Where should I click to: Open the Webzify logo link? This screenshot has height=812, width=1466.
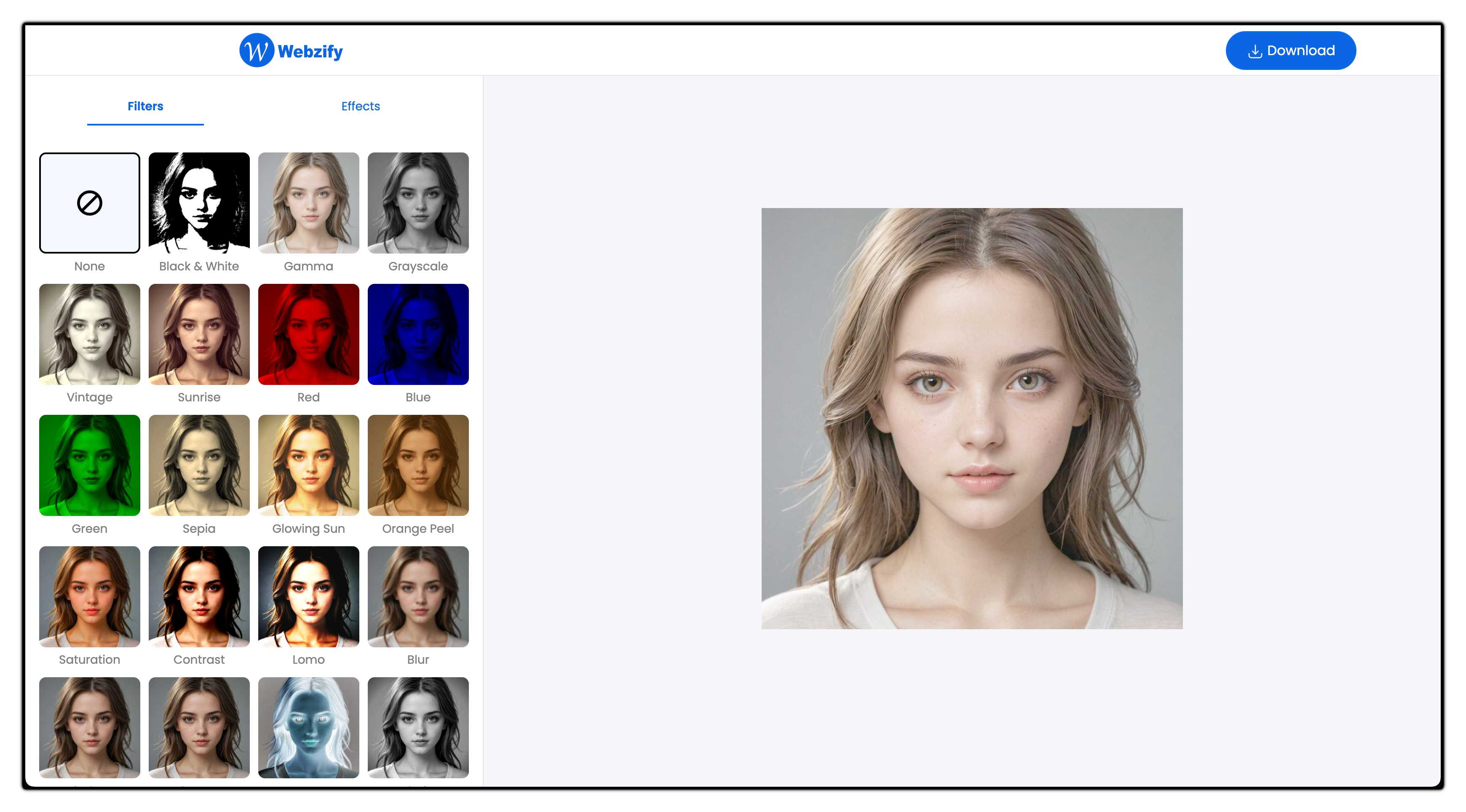(291, 51)
